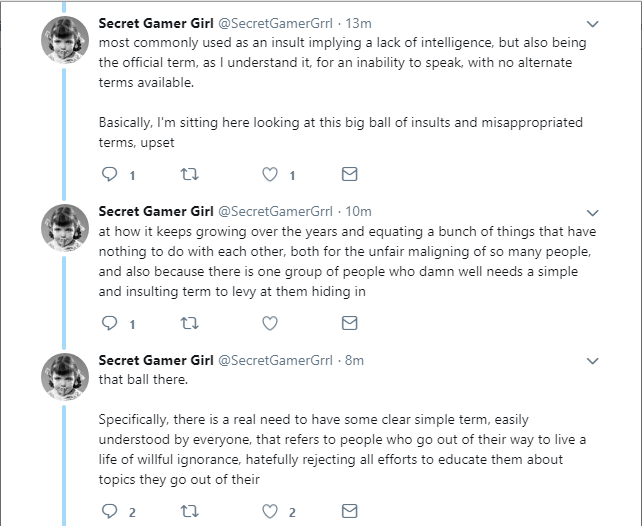Open the chevron menu on 8m tweet
This screenshot has height=526, width=642.
tap(592, 361)
